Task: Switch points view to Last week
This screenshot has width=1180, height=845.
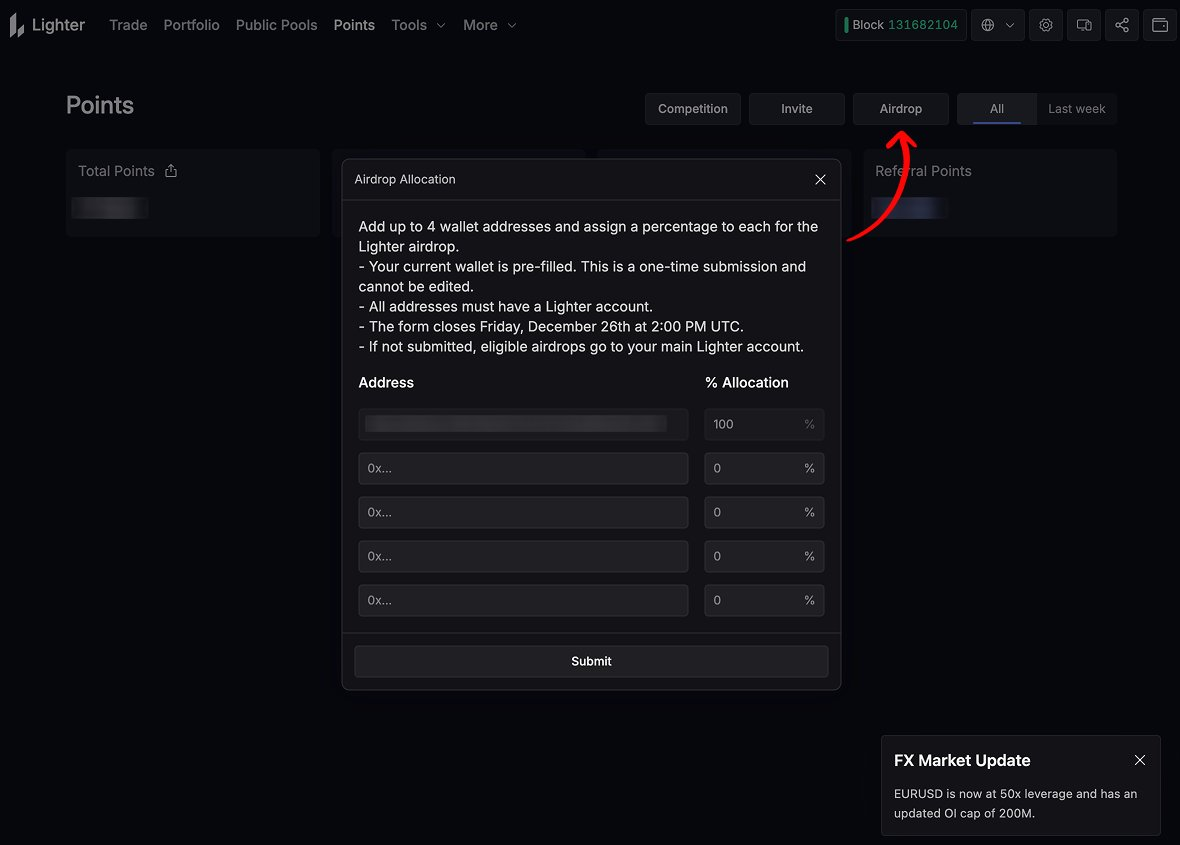Action: pyautogui.click(x=1077, y=108)
